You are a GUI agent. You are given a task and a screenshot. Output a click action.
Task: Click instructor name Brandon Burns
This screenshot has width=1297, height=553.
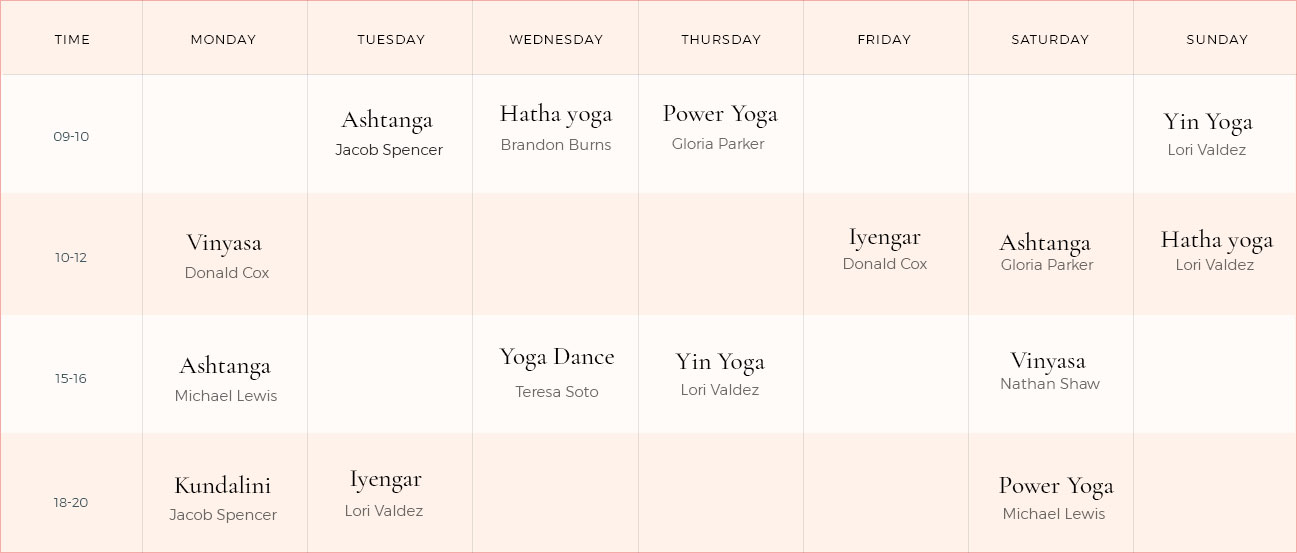click(x=556, y=145)
